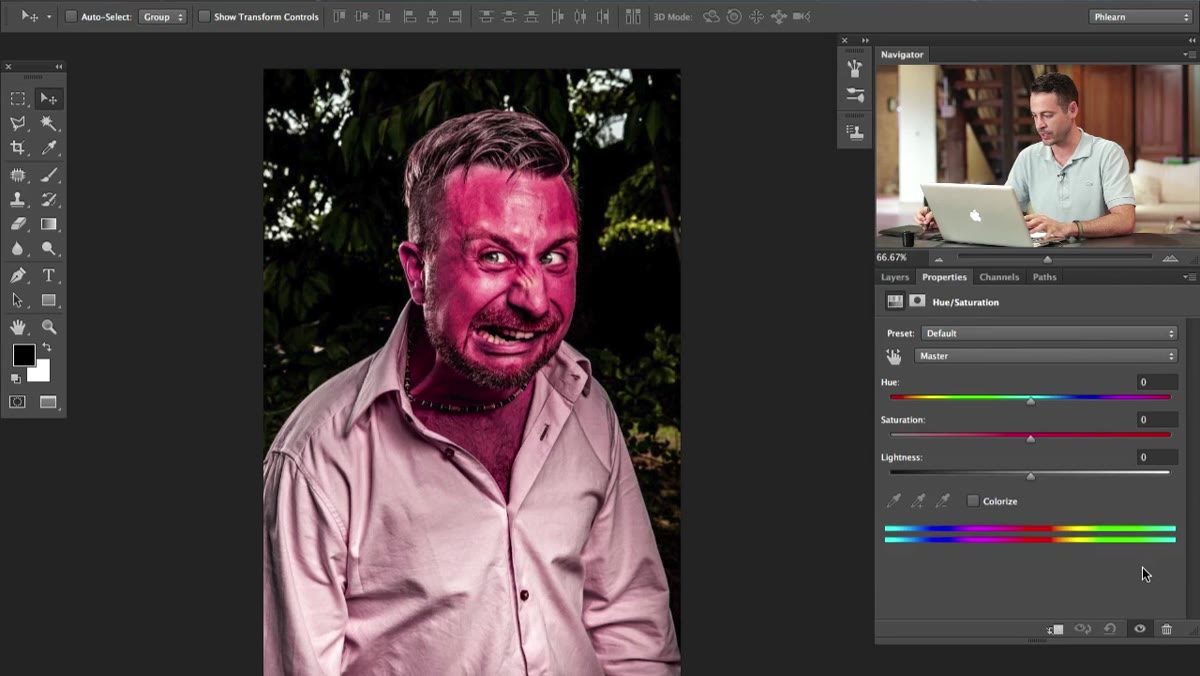This screenshot has width=1200, height=676.
Task: Check Show Transform Controls
Action: coord(204,17)
